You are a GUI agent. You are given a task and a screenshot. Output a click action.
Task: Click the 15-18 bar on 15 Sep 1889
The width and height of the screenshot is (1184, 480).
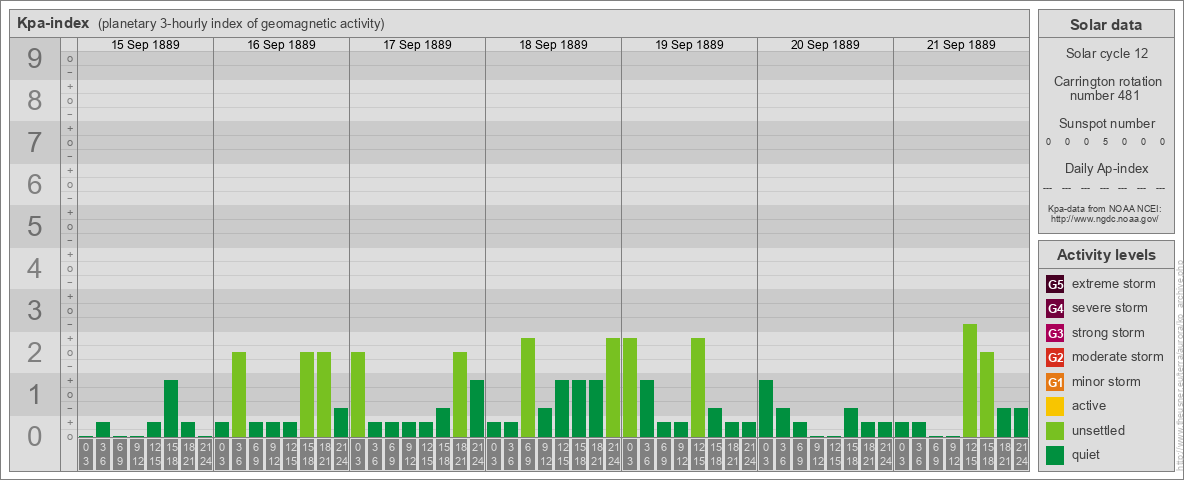tap(171, 409)
